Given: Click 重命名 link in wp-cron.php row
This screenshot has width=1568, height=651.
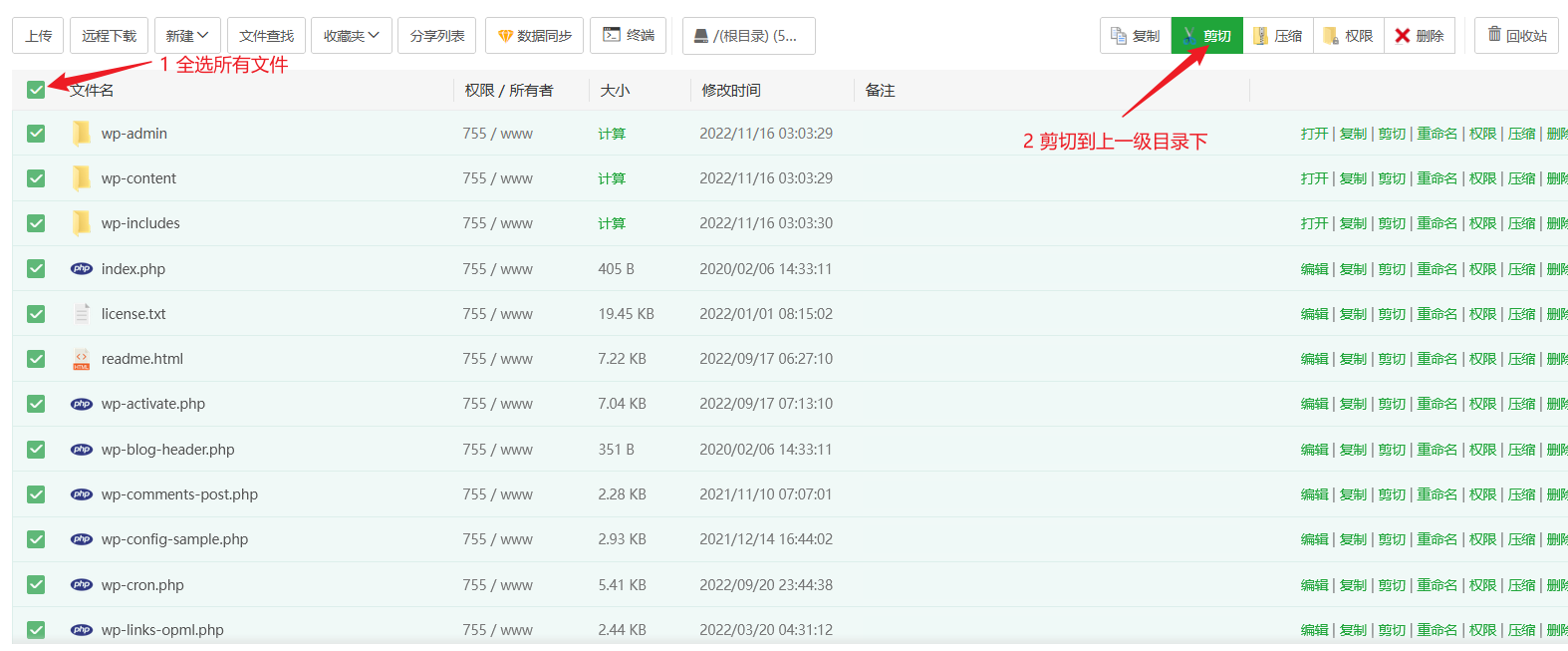Looking at the screenshot, I should 1437,585.
